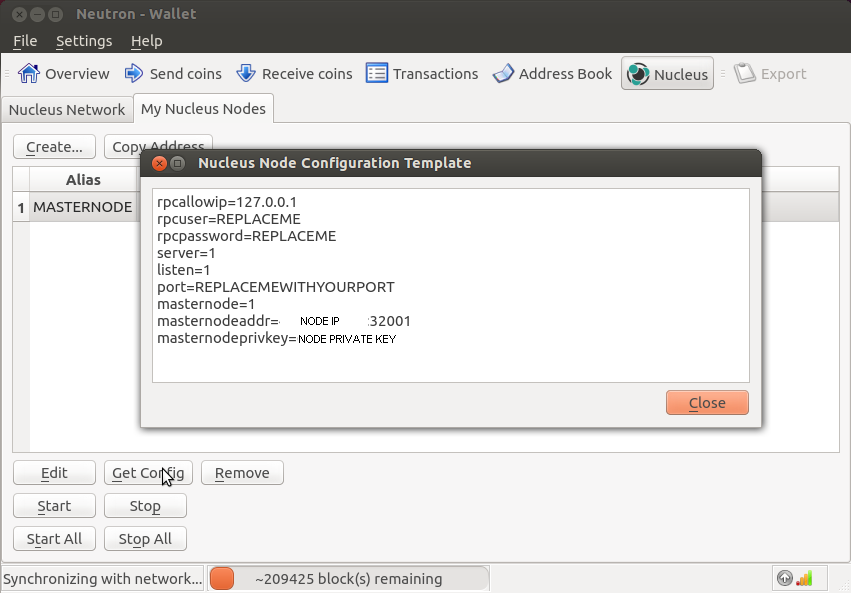Click the Create... button

(x=54, y=146)
